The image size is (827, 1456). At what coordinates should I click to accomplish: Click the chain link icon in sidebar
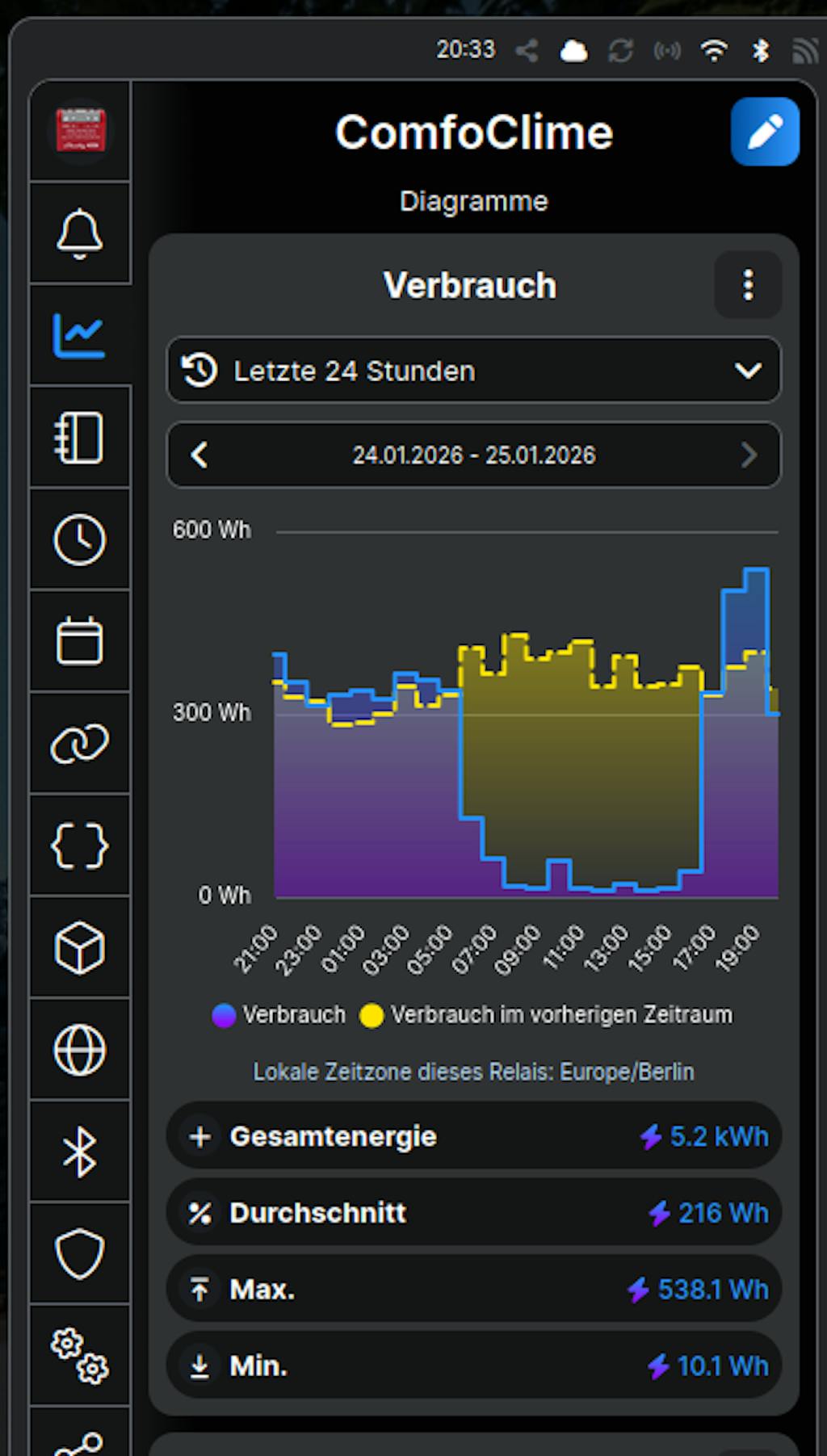pos(79,743)
